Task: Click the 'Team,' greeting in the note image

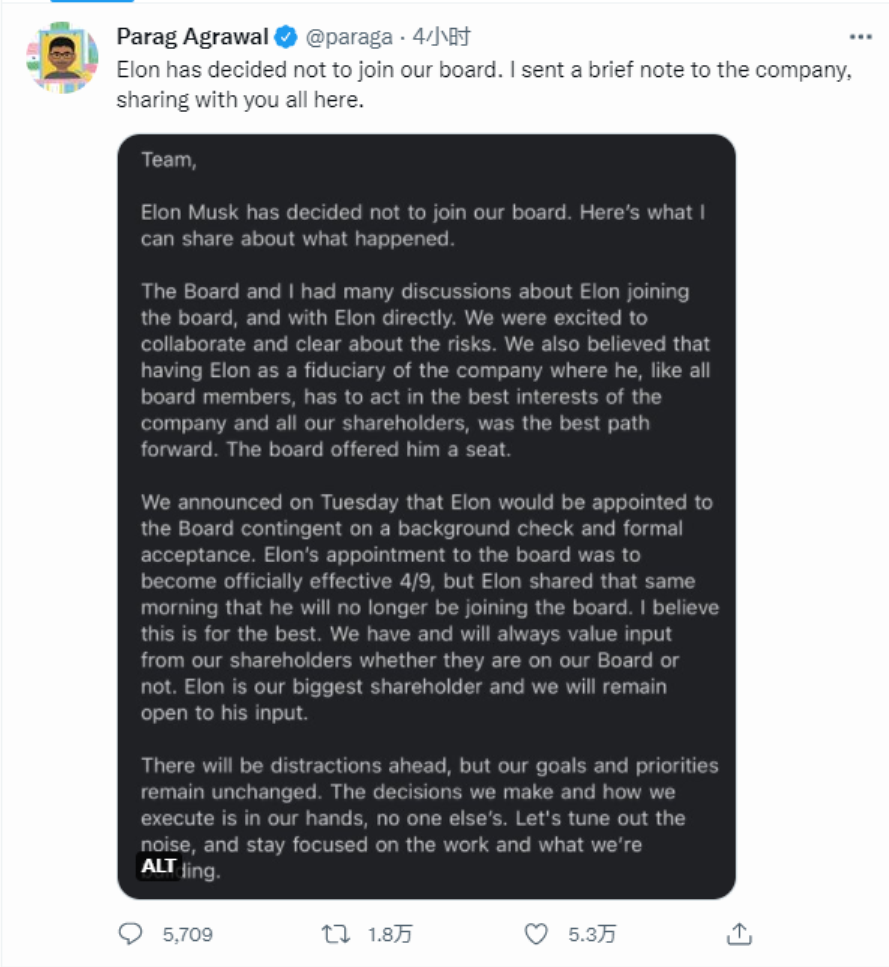Action: pyautogui.click(x=165, y=159)
